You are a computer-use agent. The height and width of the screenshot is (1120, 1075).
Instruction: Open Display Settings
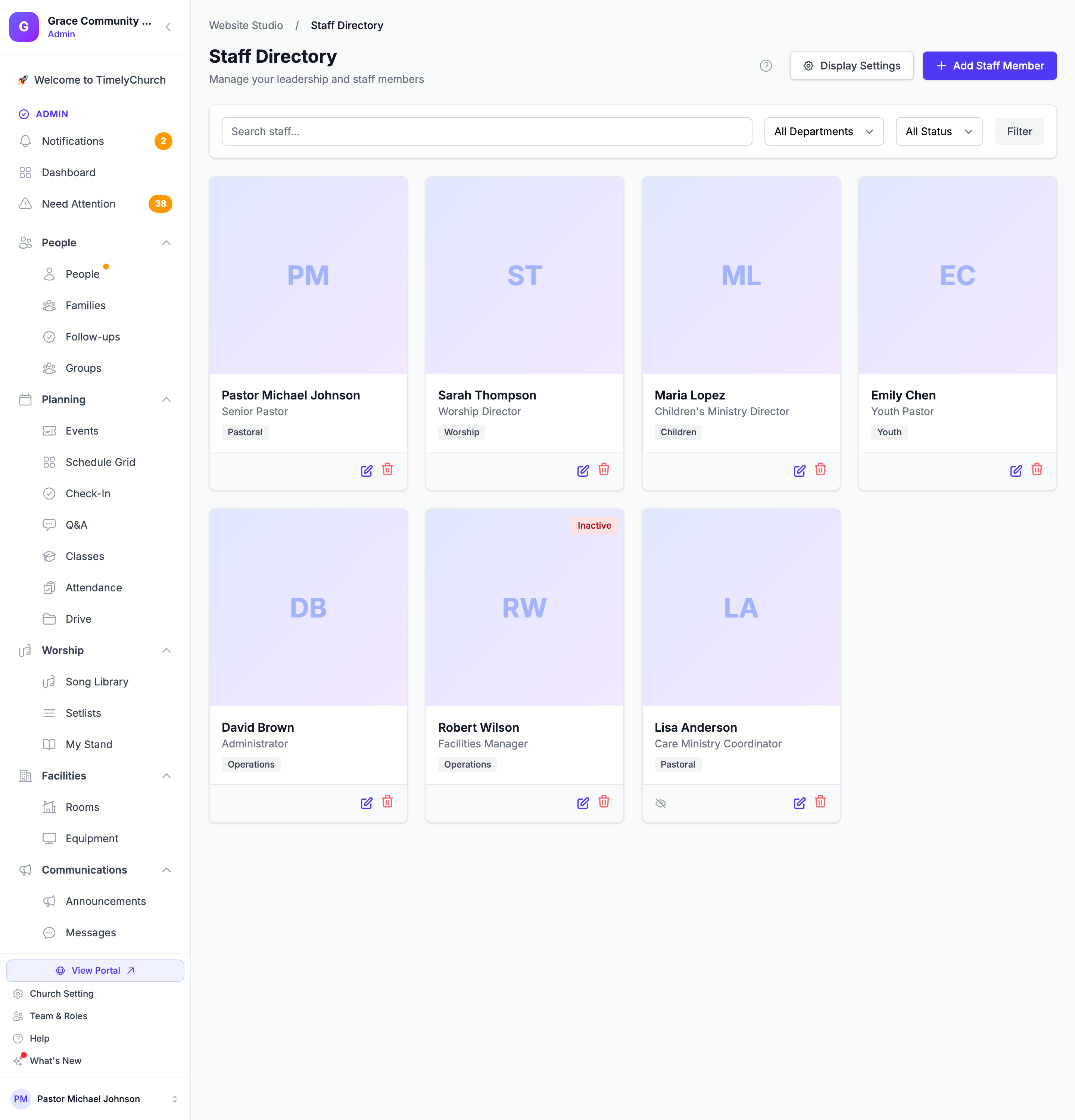click(x=851, y=66)
